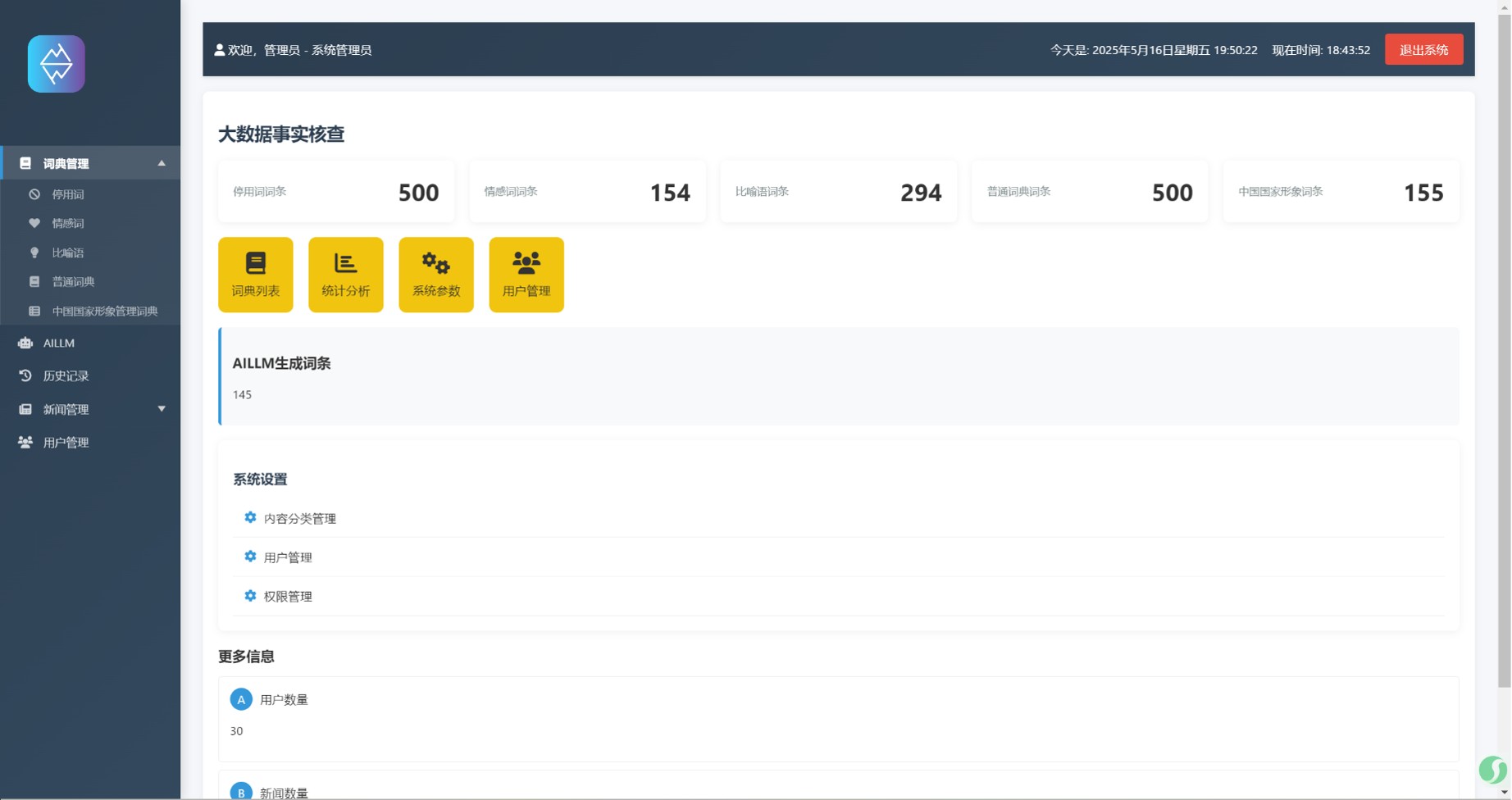Open AILLM in the sidebar
1512x800 pixels.
click(58, 343)
